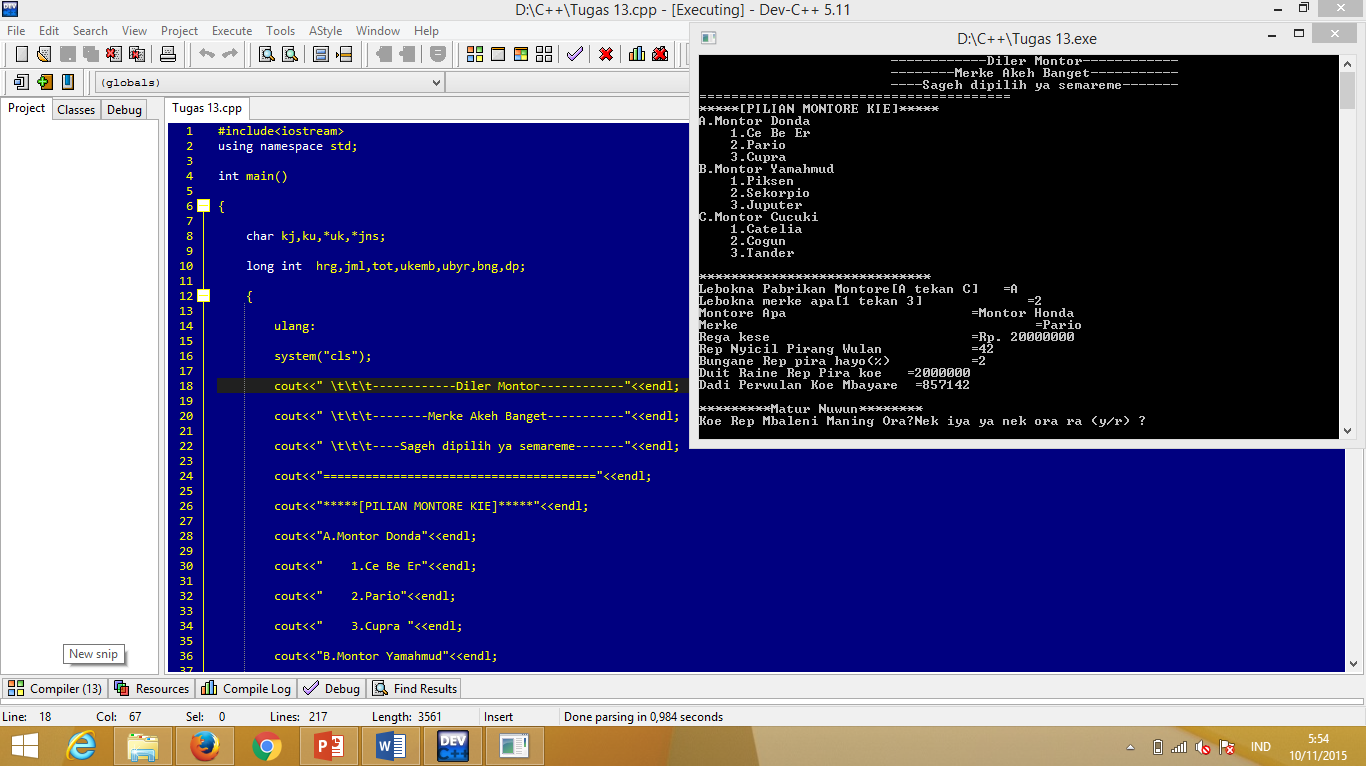Click the empty function combo box beside (globals)
1366x766 pixels.
(x=566, y=82)
